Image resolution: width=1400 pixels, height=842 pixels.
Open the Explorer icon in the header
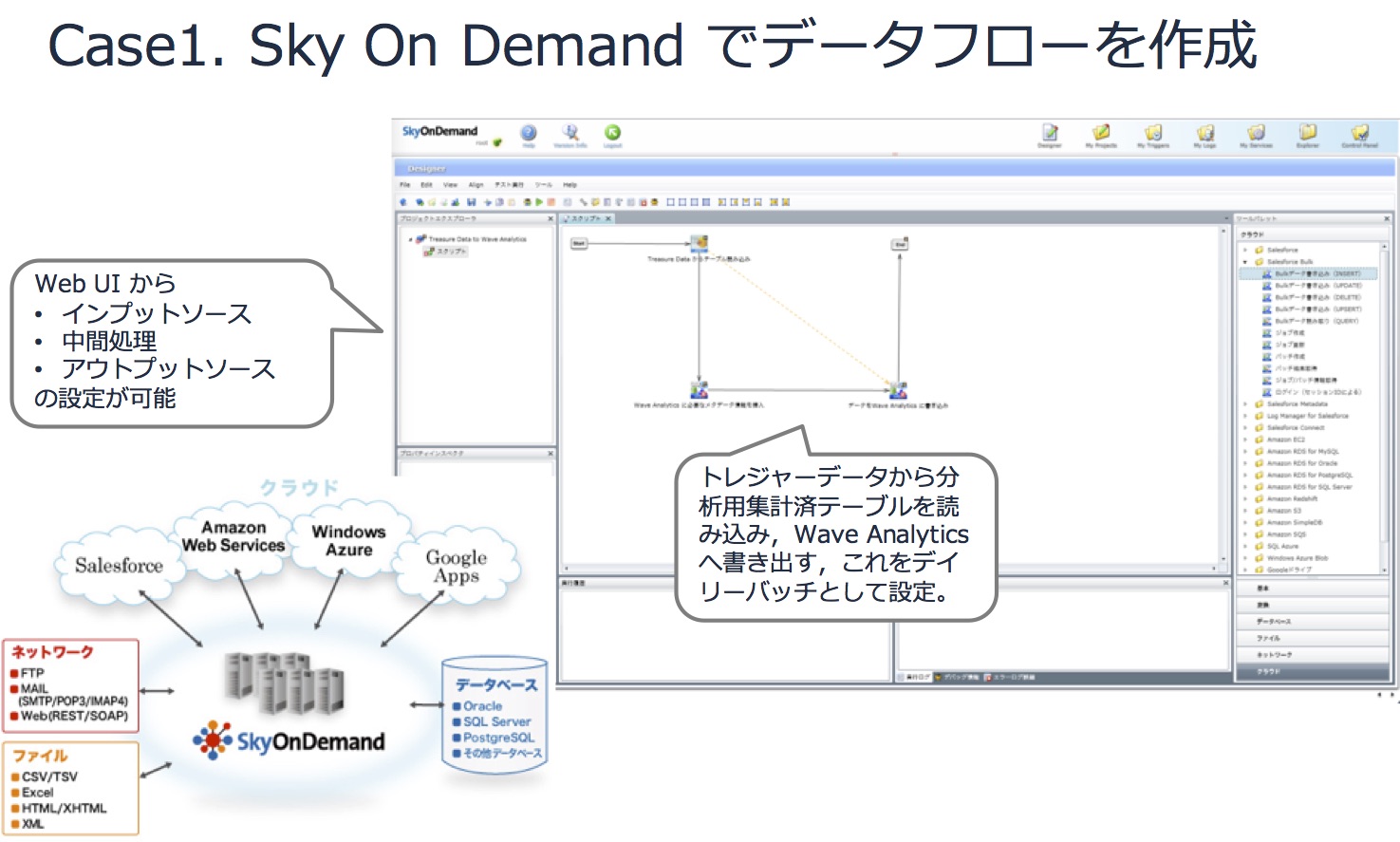point(1308,133)
